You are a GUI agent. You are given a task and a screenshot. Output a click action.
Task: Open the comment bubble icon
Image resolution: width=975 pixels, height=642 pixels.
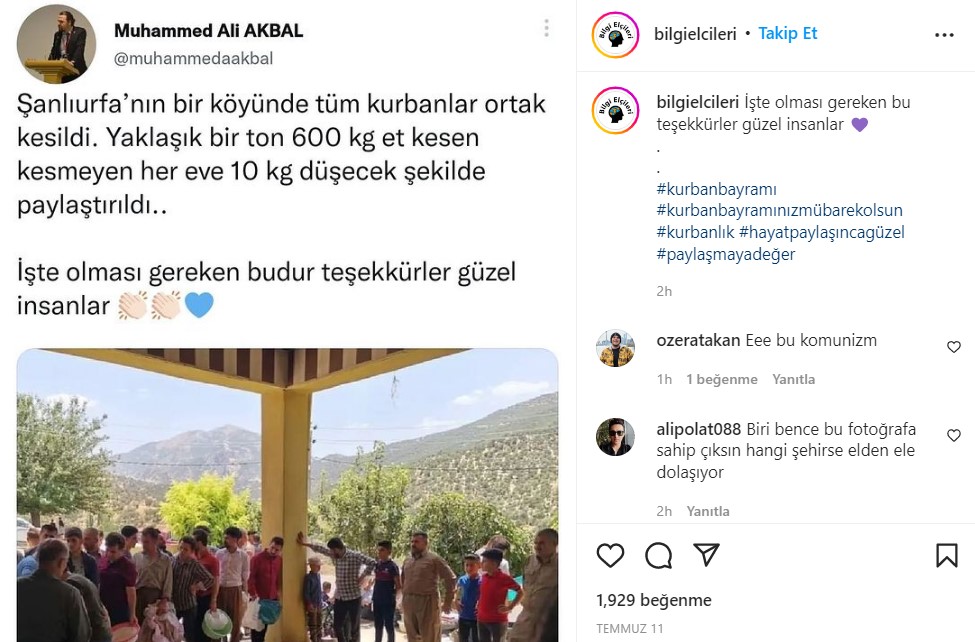(x=658, y=556)
